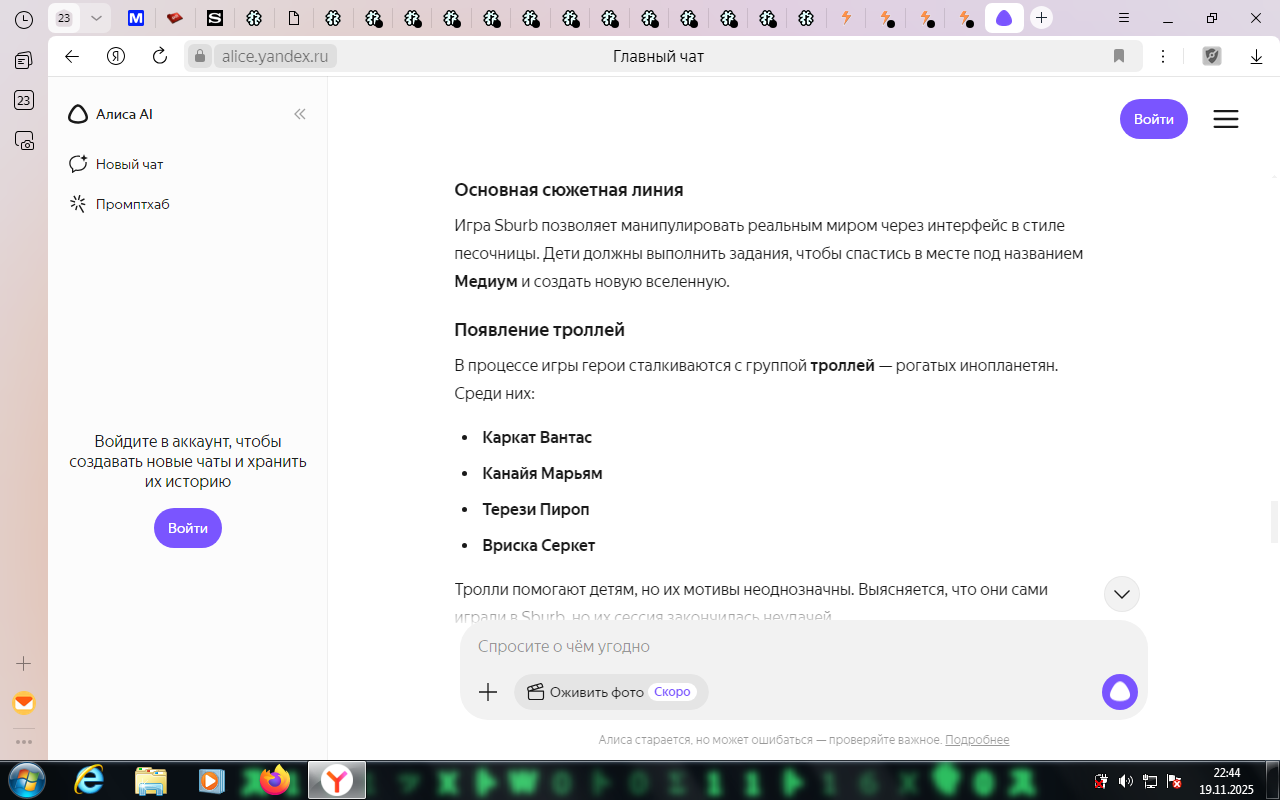1280x800 pixels.
Task: Open the sidebar three-dot settings
Action: (x=24, y=742)
